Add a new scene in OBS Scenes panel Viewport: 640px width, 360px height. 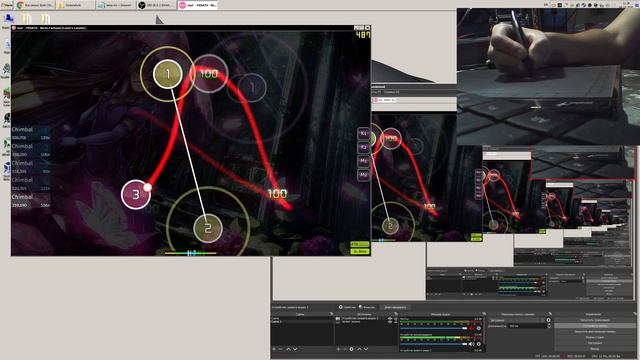(x=273, y=349)
